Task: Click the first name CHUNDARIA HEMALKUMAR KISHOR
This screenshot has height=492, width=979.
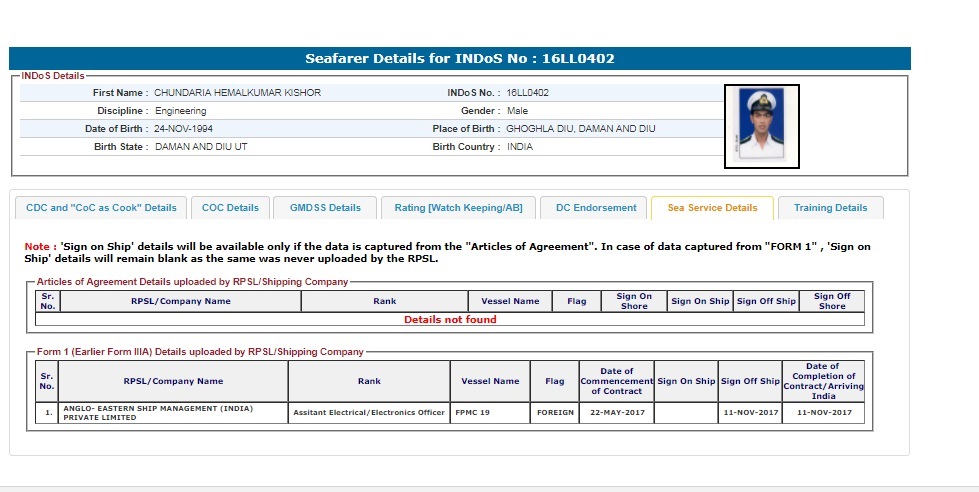Action: [237, 93]
